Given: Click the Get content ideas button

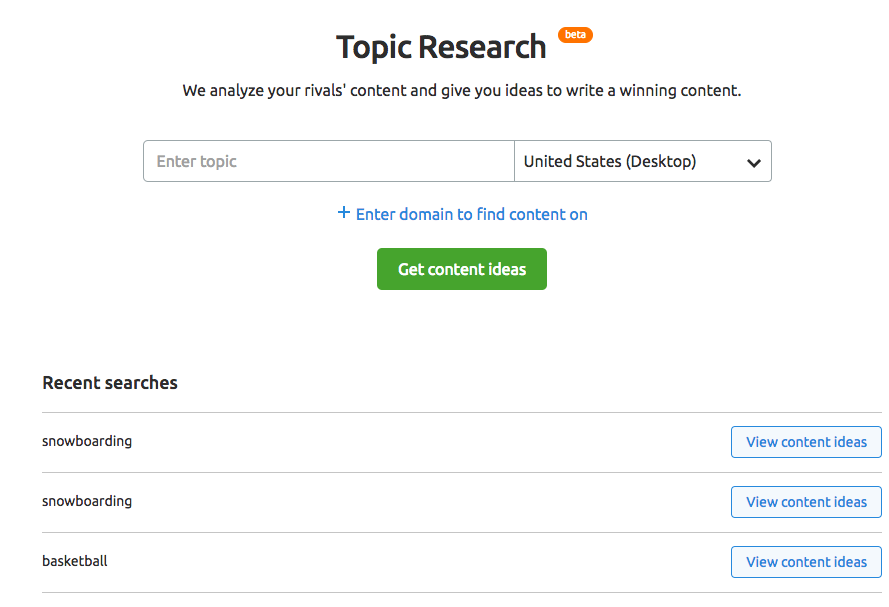Looking at the screenshot, I should tap(462, 269).
